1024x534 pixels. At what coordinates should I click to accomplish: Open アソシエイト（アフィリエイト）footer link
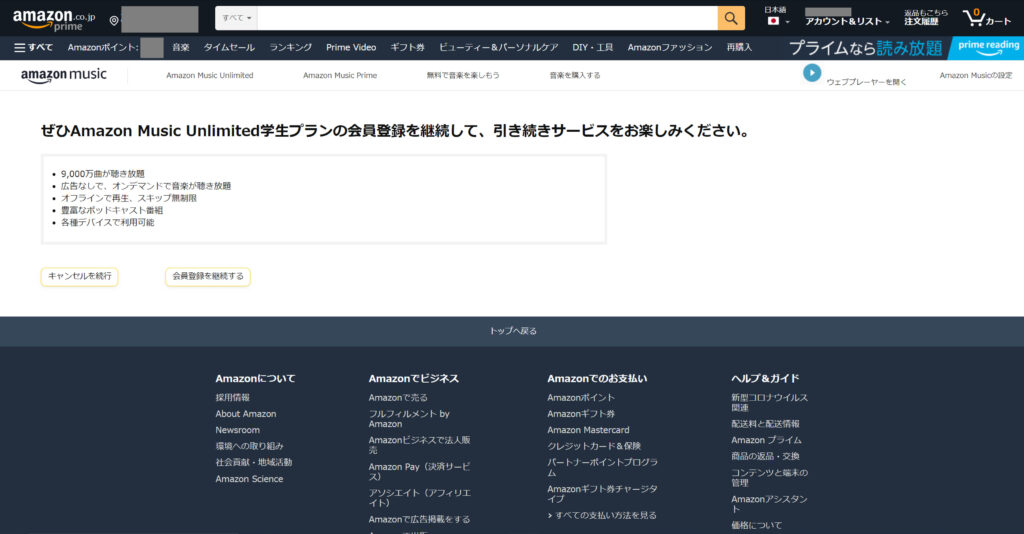coord(419,498)
